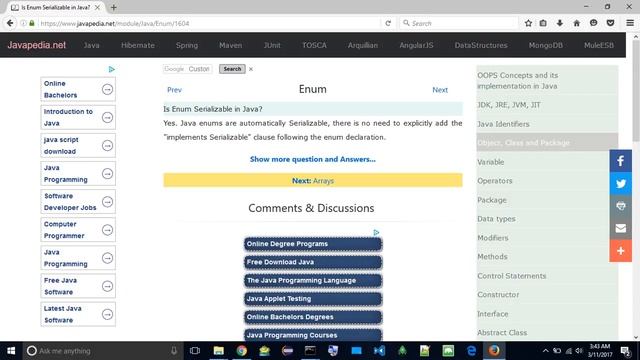The height and width of the screenshot is (360, 640).
Task: Open more sharing options plus button
Action: click(620, 251)
